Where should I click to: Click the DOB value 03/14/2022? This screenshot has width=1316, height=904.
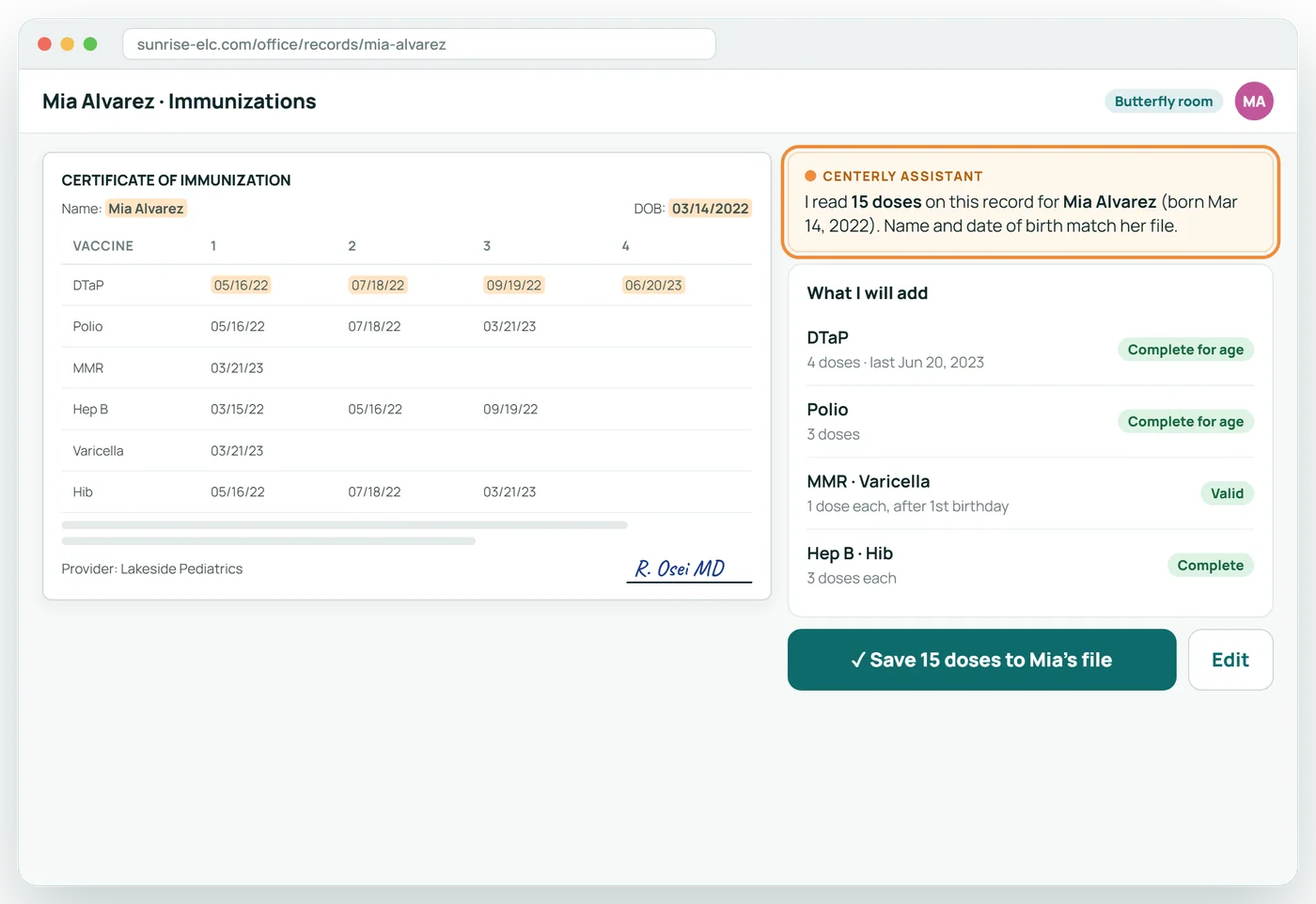pyautogui.click(x=710, y=209)
